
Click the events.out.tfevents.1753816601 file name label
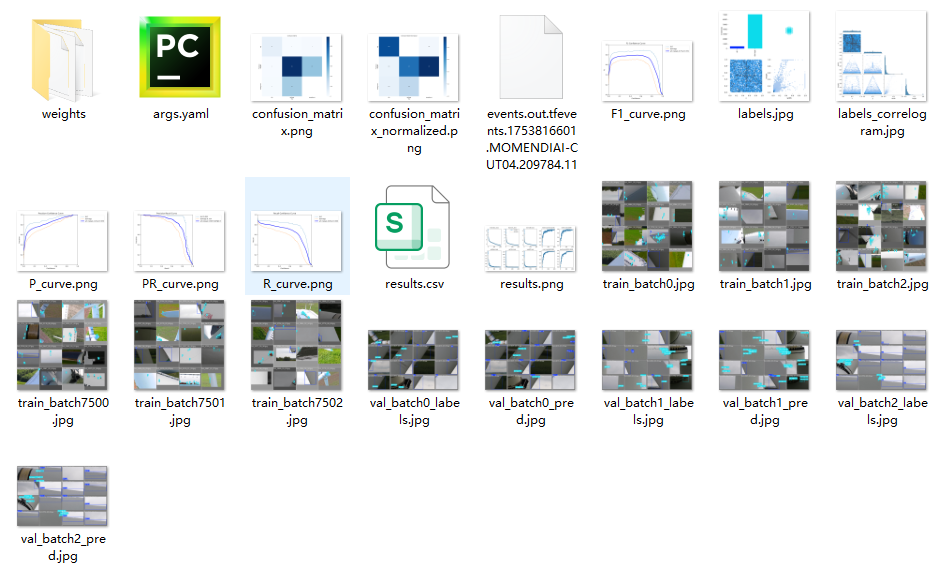coord(532,139)
